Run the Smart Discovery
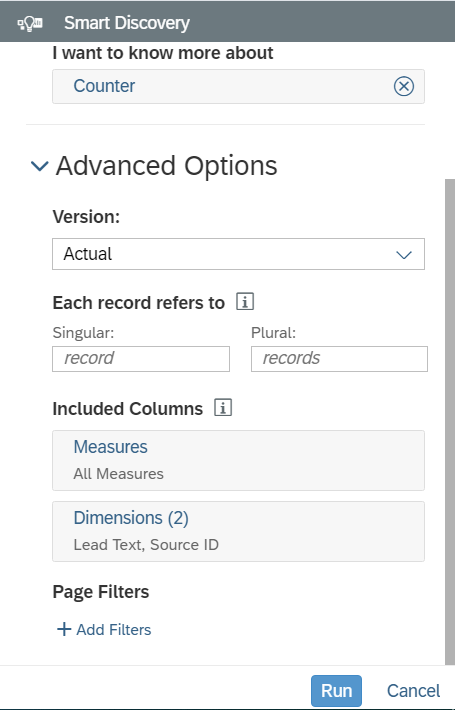Screen dimensions: 455x710 click(x=336, y=691)
